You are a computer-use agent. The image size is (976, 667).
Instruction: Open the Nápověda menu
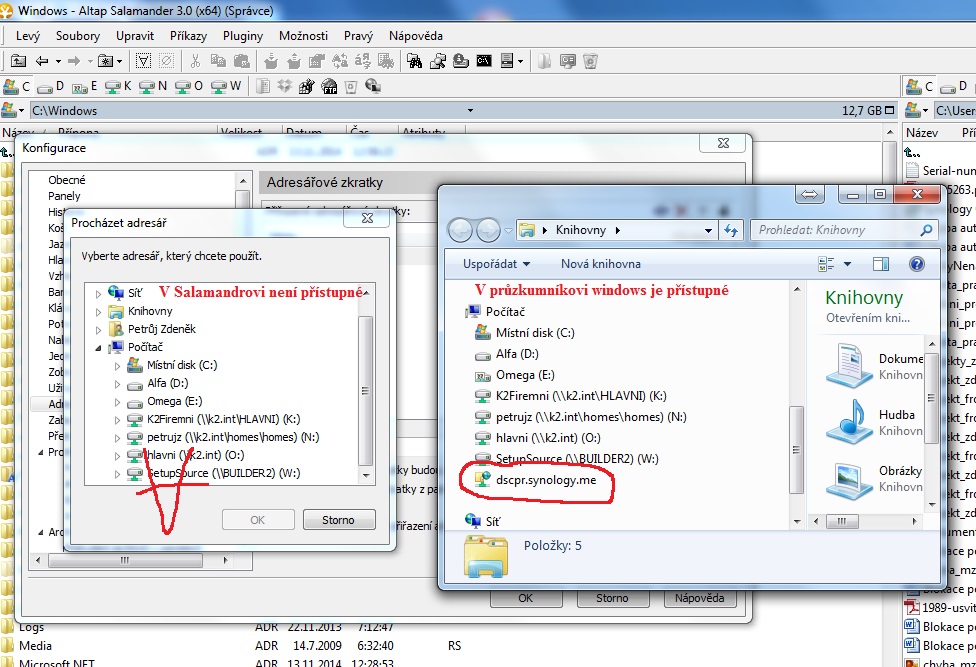click(416, 36)
